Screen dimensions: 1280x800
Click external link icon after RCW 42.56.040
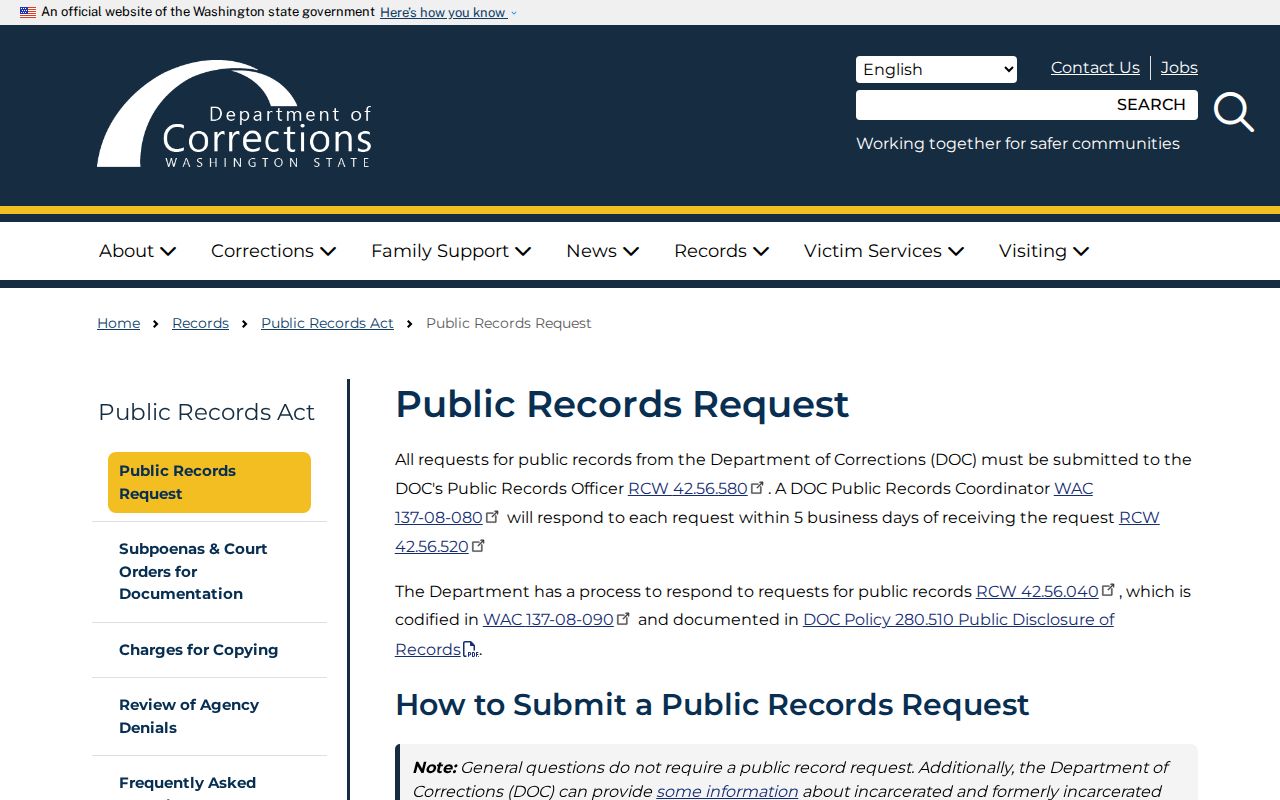(x=1108, y=590)
